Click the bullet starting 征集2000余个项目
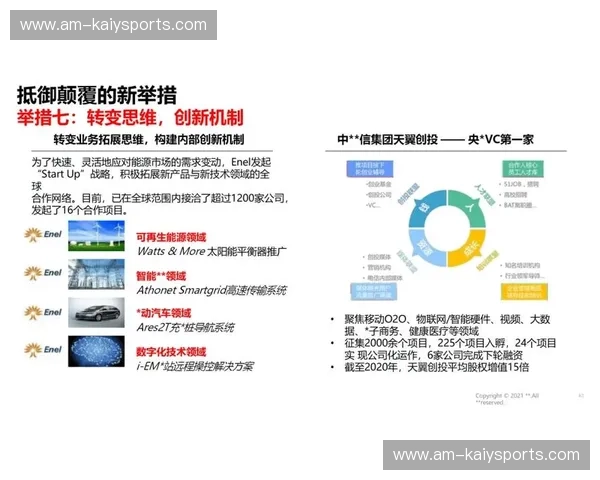This screenshot has height=480, width=600. pos(450,349)
